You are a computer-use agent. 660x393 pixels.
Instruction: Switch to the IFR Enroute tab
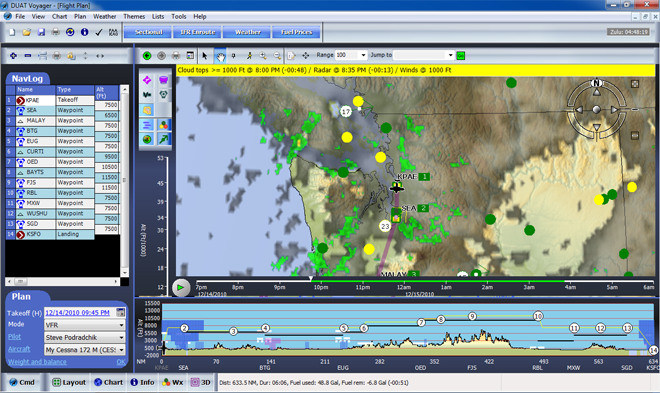[197, 32]
